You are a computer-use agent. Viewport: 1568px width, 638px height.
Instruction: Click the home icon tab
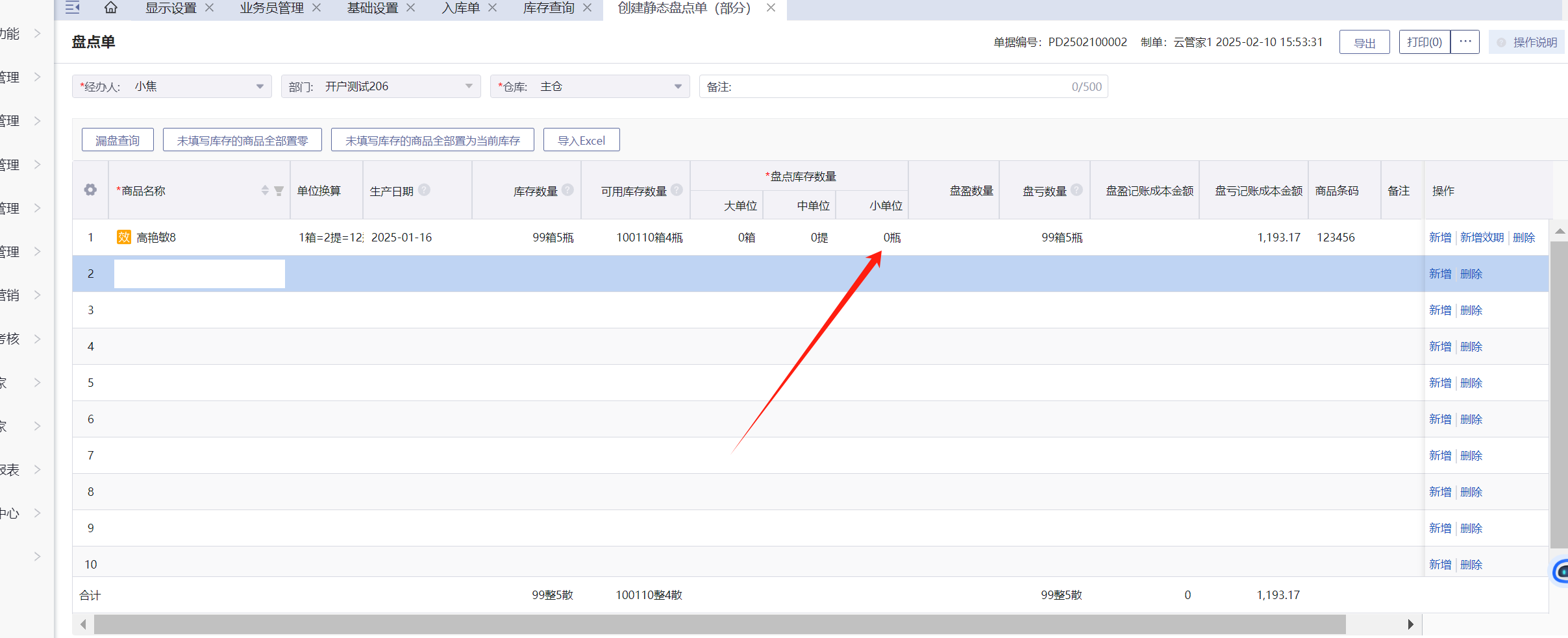click(111, 8)
